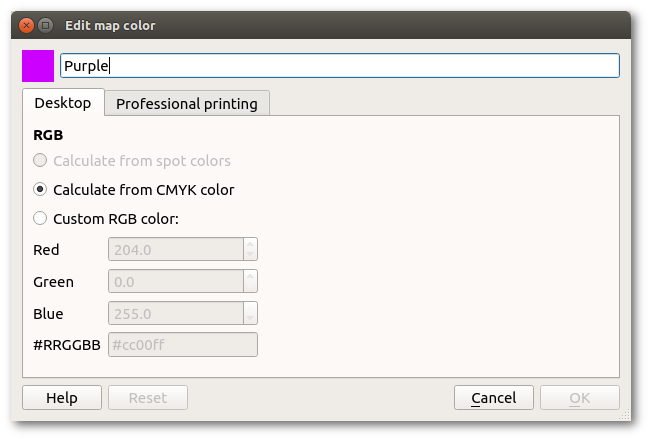This screenshot has height=440, width=650.
Task: Click the Green value field
Action: point(175,281)
